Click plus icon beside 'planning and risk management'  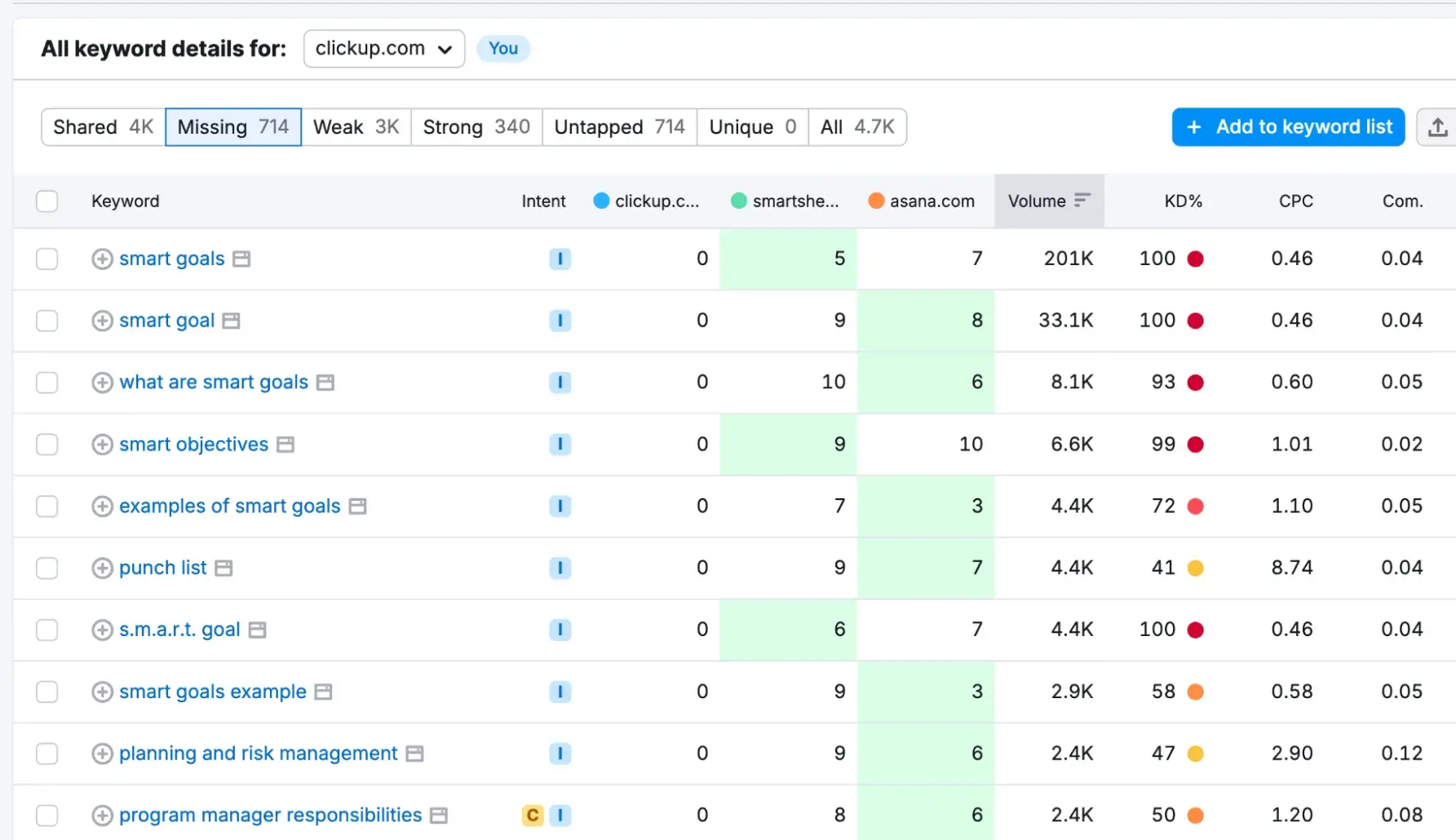102,754
